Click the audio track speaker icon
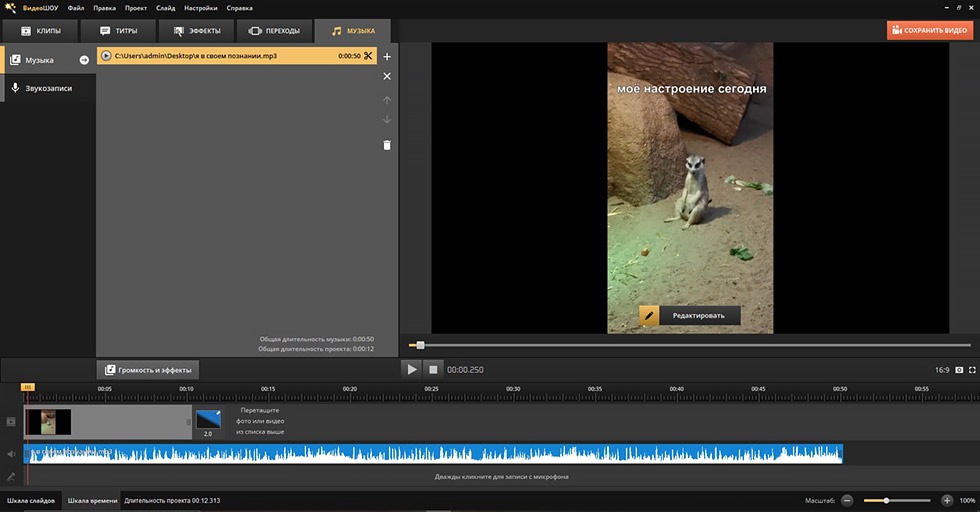The width and height of the screenshot is (980, 512). pyautogui.click(x=11, y=454)
